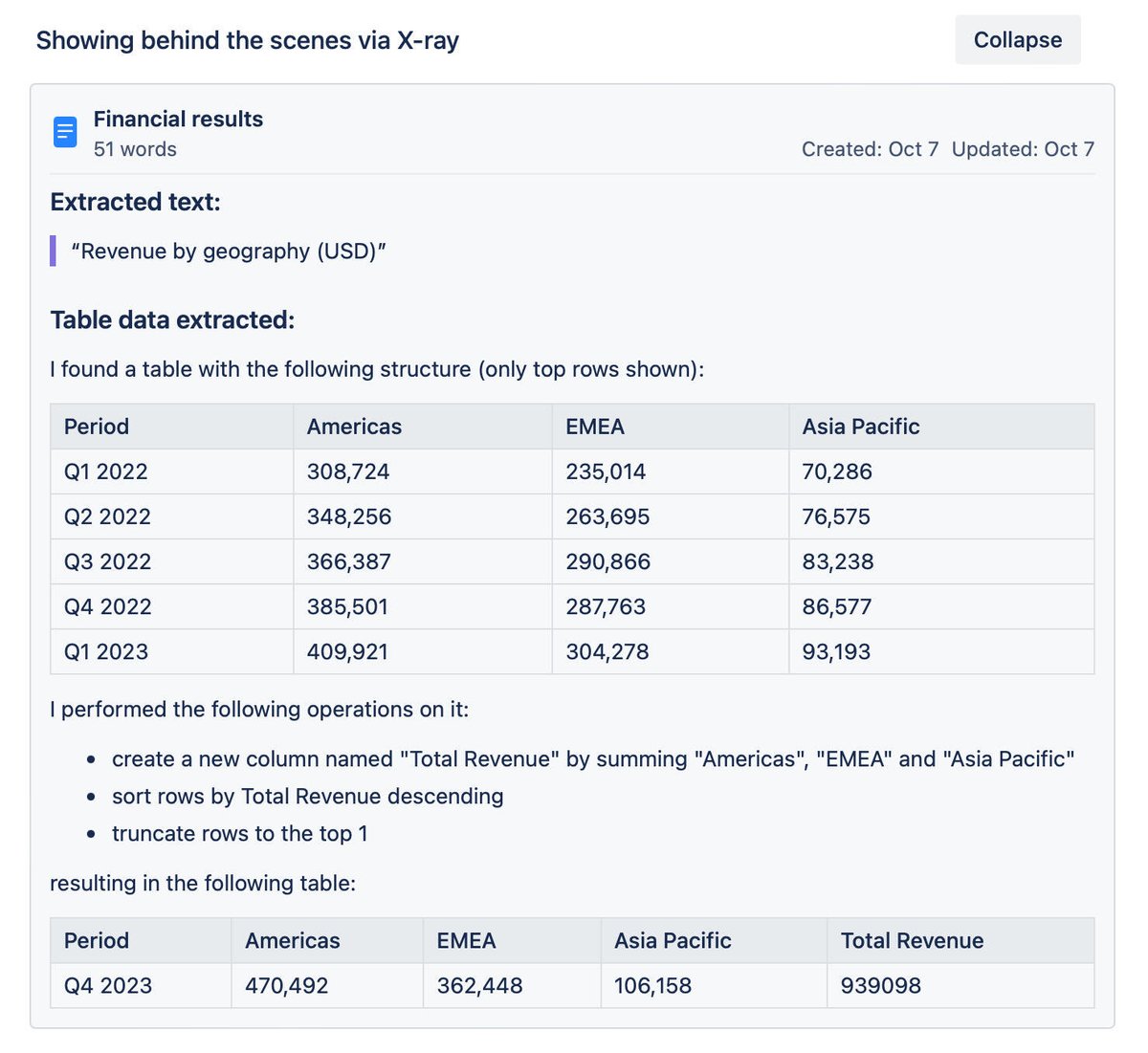Click the "Created: Oct 7" date
The height and width of the screenshot is (1053, 1148).
pyautogui.click(x=870, y=149)
